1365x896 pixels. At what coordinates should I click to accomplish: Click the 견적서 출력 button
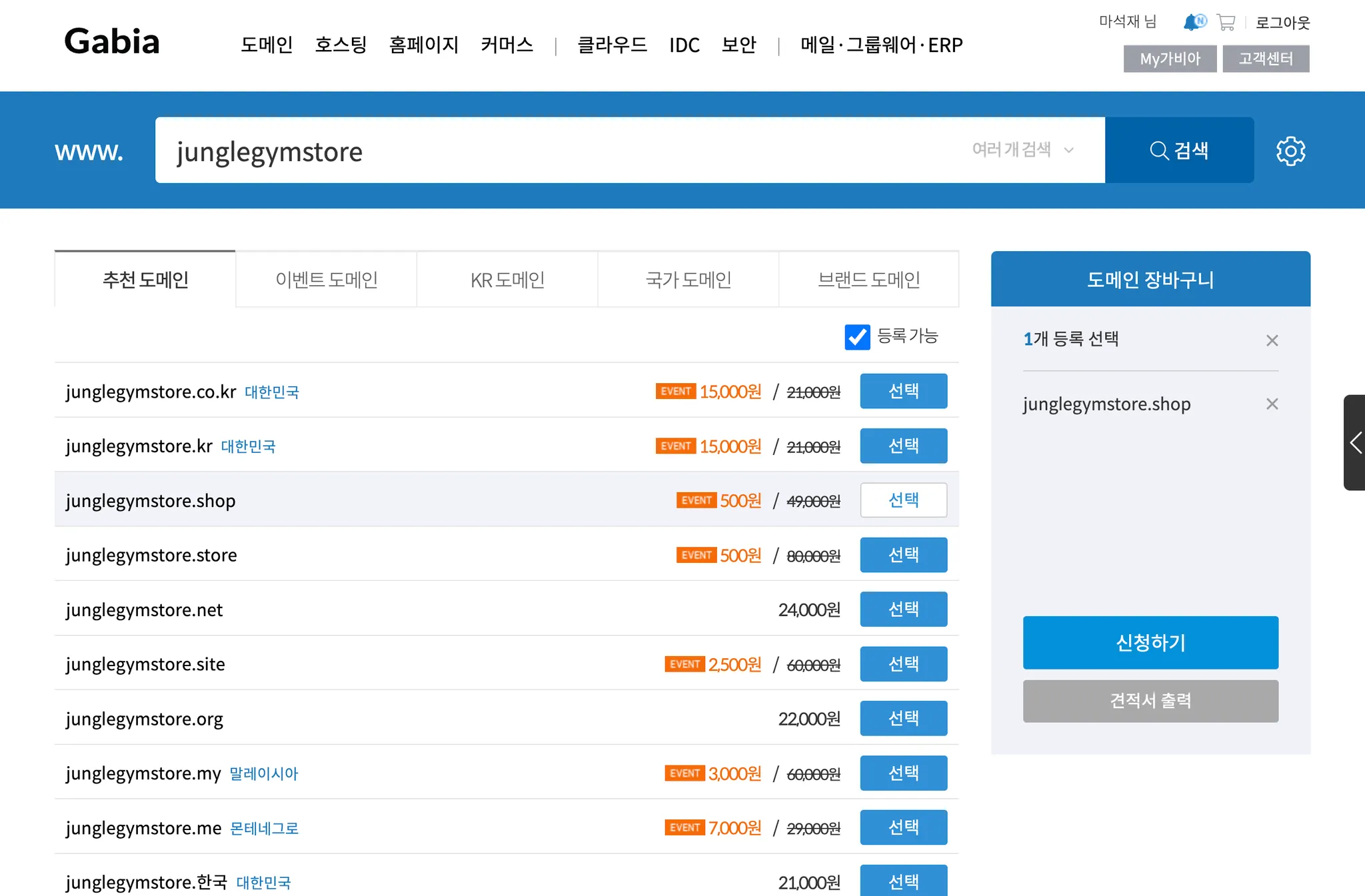click(x=1150, y=701)
